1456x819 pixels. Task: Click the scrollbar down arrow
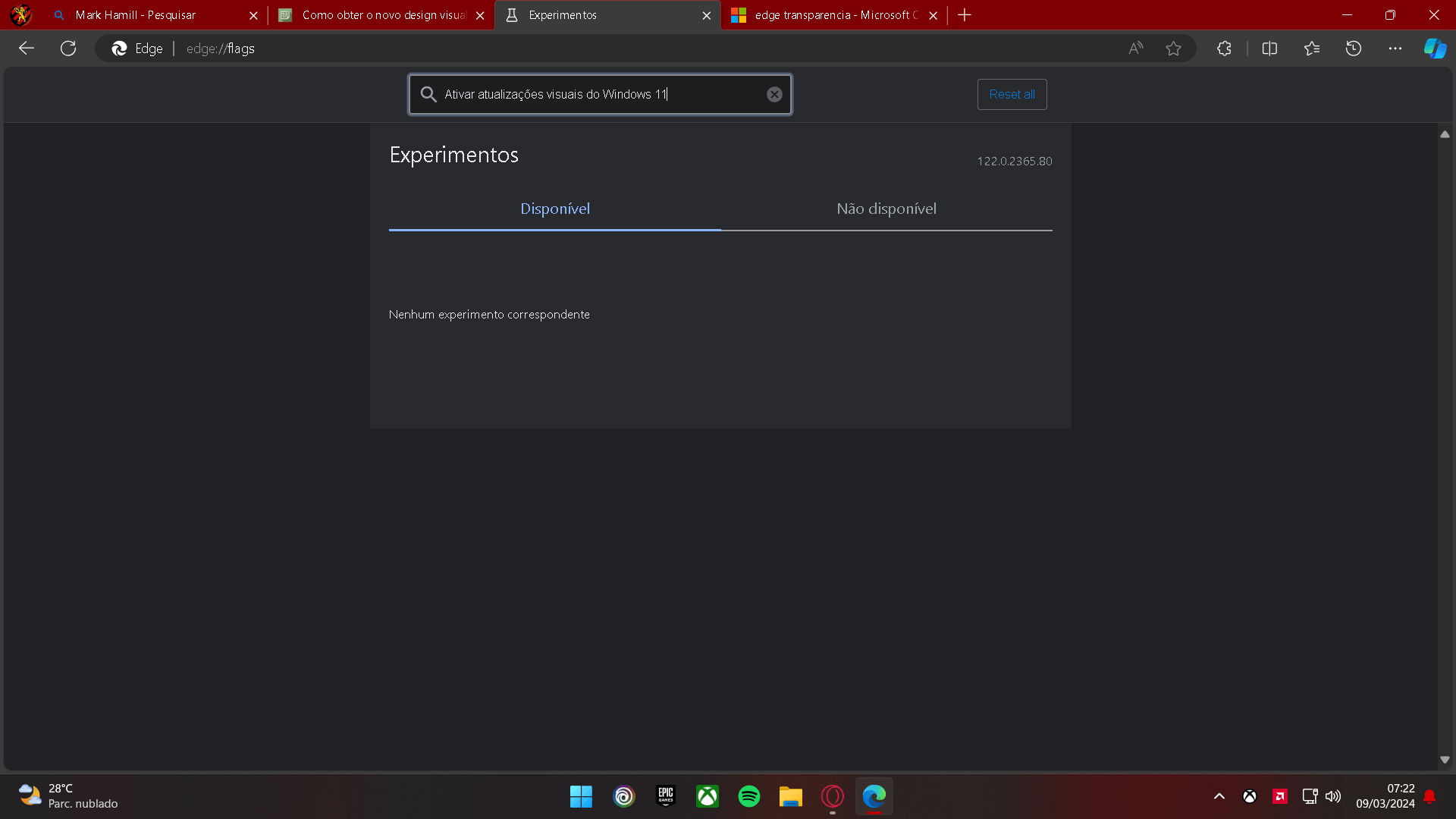(x=1445, y=759)
